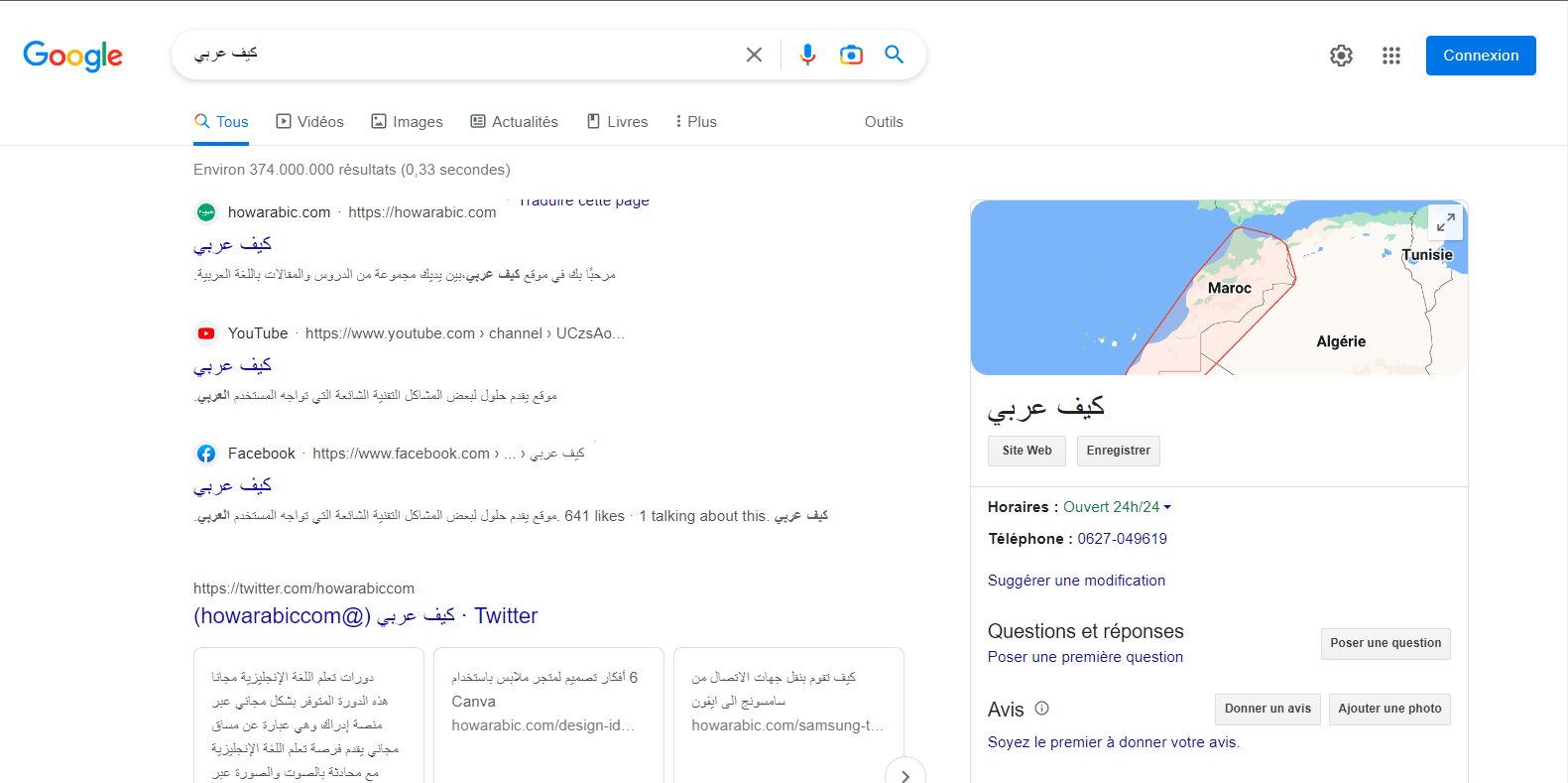The height and width of the screenshot is (783, 1568).
Task: Click inside the search input field
Action: [x=461, y=55]
